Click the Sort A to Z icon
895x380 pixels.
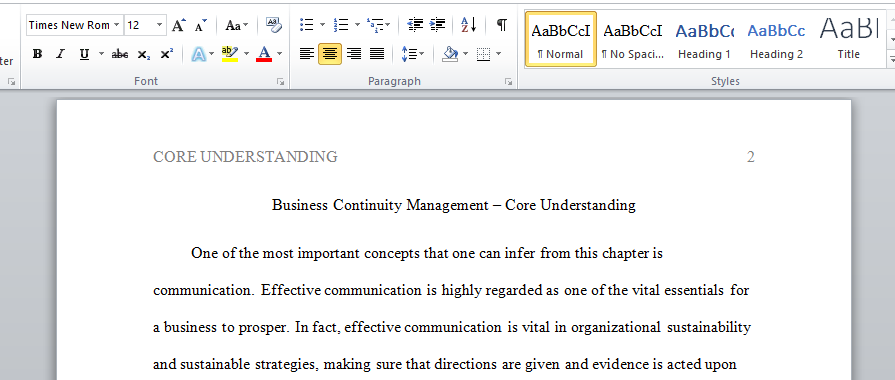click(469, 25)
